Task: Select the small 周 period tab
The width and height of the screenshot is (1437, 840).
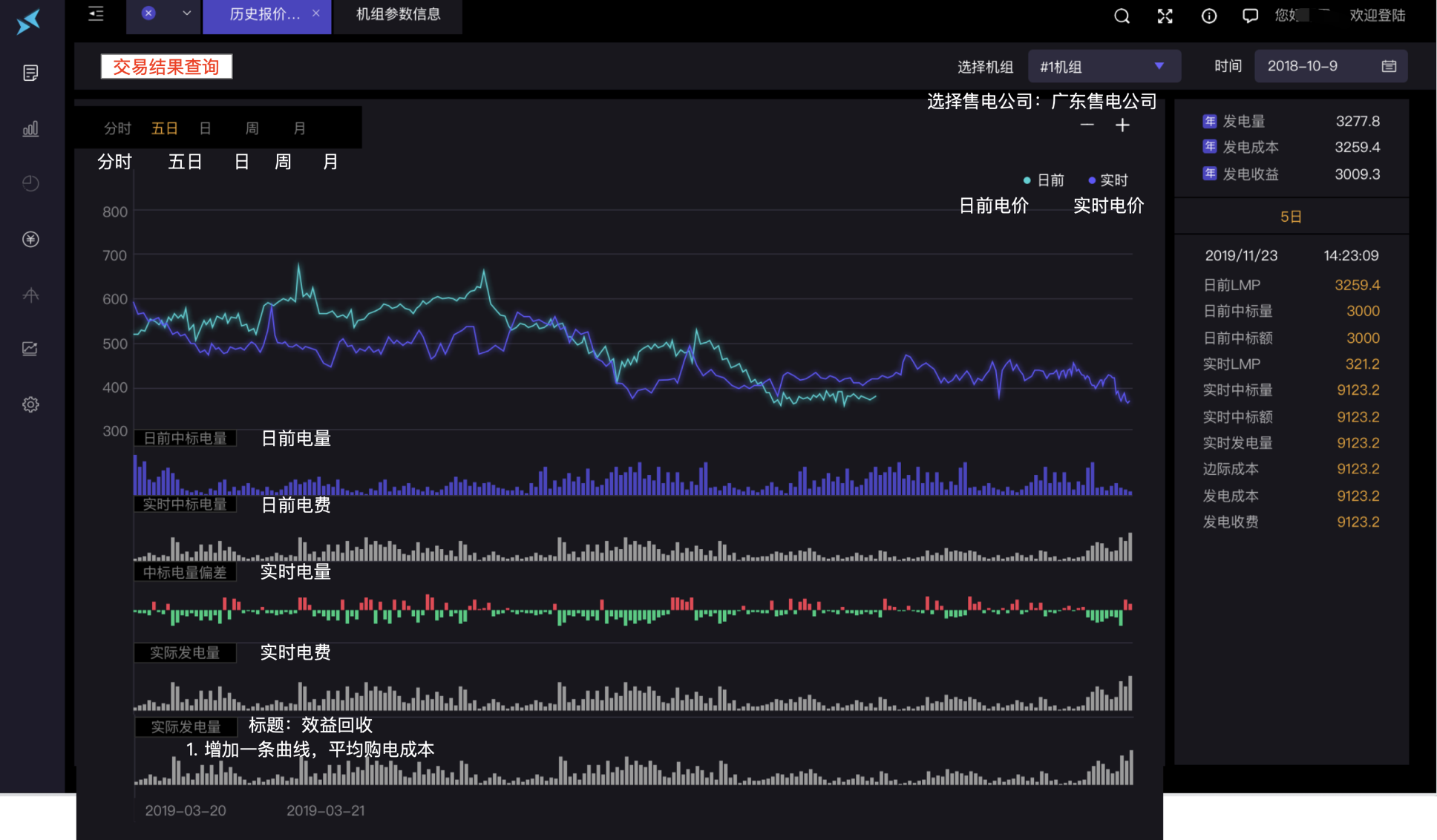Action: (x=252, y=128)
